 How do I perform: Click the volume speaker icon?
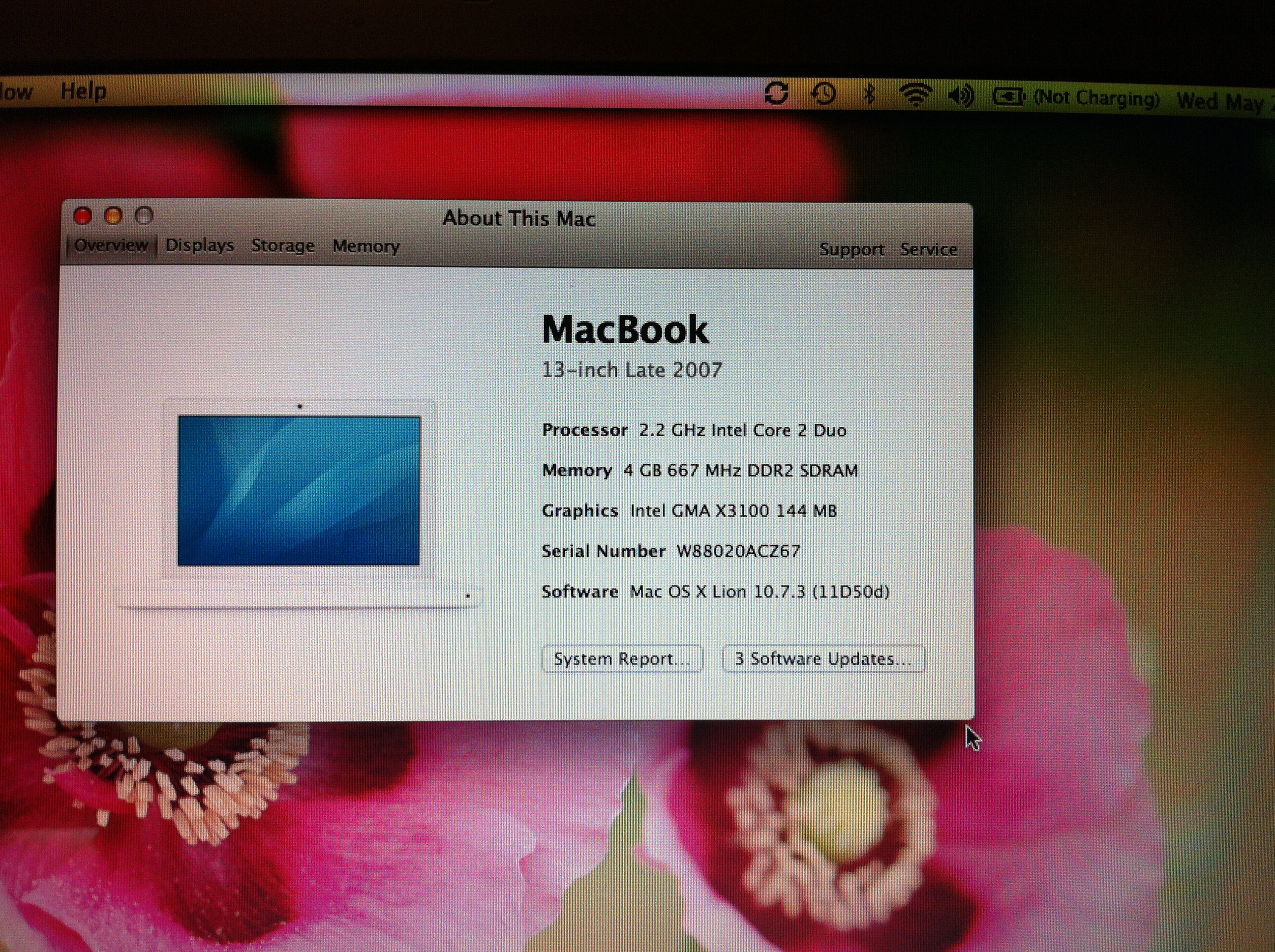pyautogui.click(x=961, y=96)
